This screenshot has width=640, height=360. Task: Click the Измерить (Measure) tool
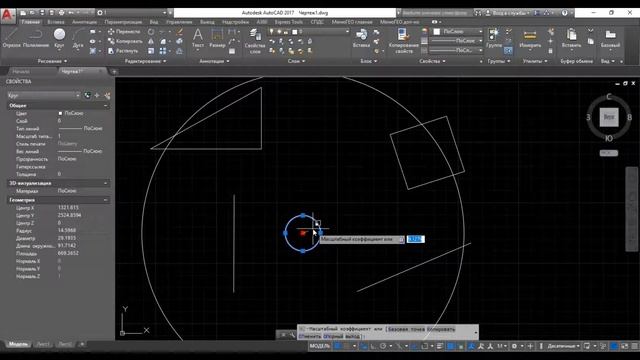[530, 38]
